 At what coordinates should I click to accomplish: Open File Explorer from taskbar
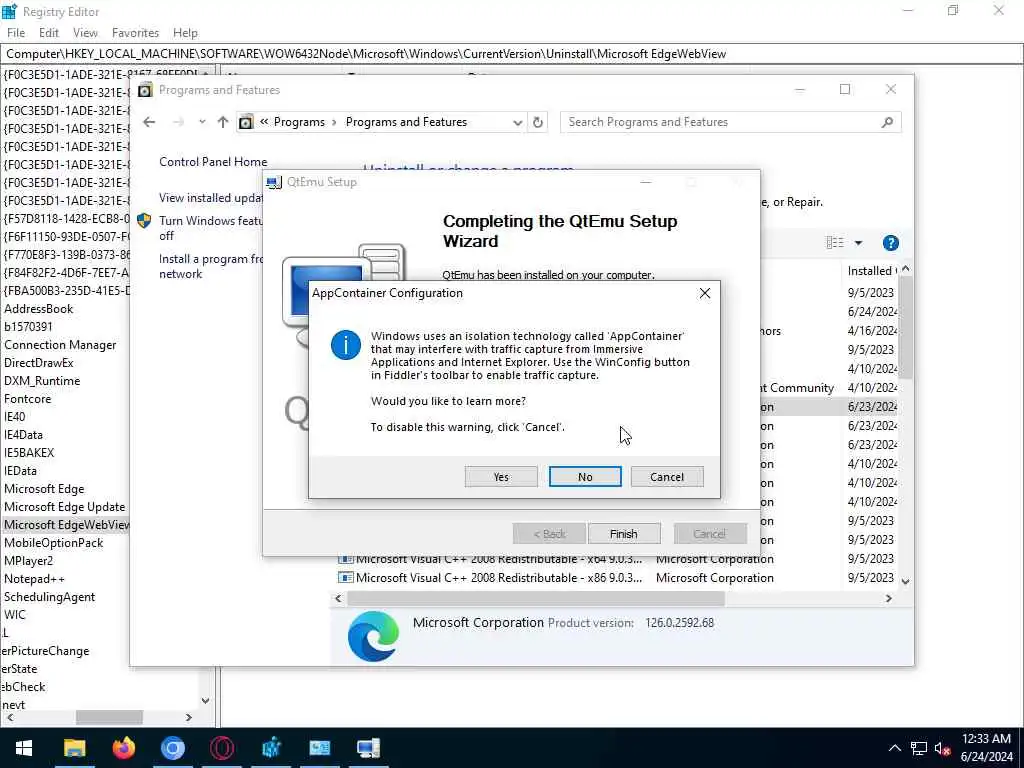tap(74, 748)
